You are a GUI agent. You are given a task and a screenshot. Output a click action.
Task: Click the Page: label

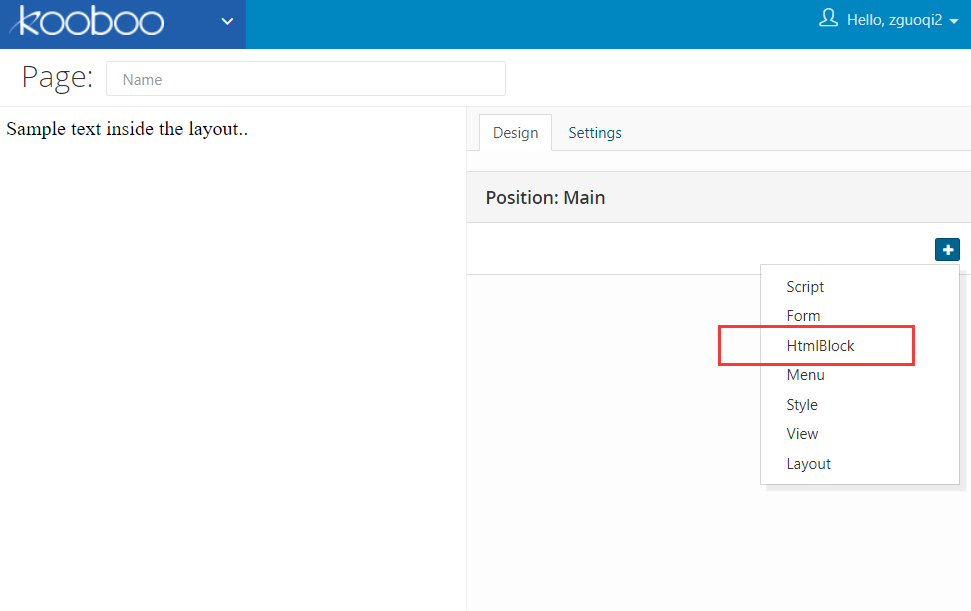pos(57,78)
